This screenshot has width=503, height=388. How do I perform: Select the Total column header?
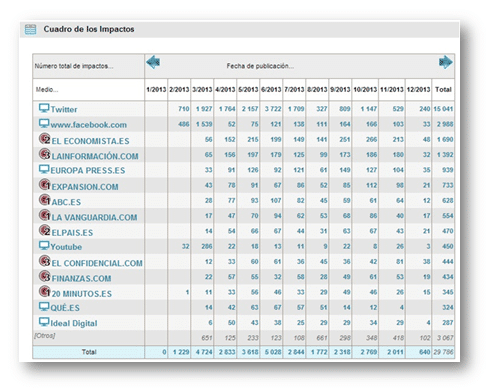coord(443,89)
